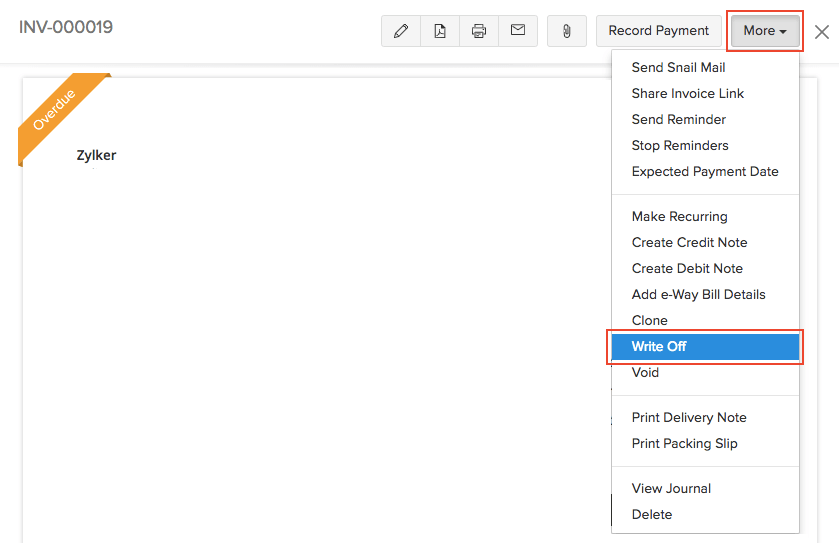Choose Write Off option
This screenshot has height=543, width=839.
point(705,347)
